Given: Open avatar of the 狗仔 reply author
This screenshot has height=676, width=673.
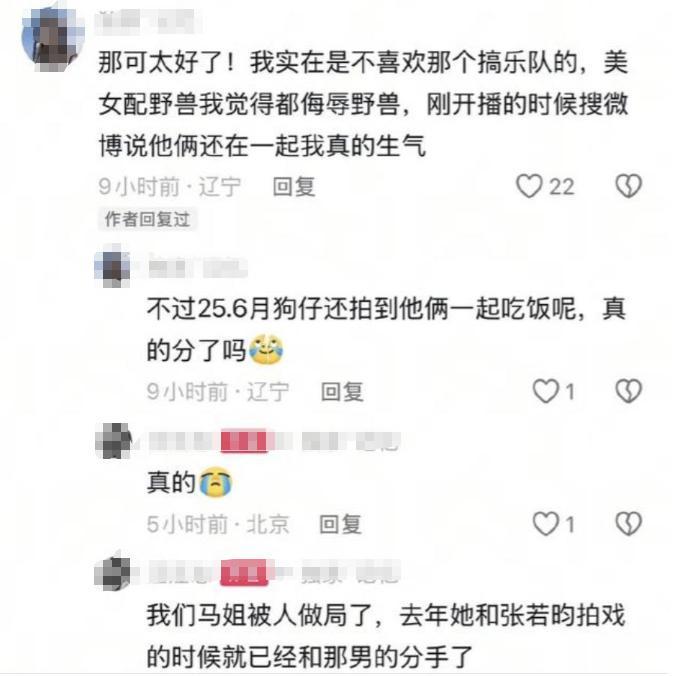Looking at the screenshot, I should pos(113,269).
